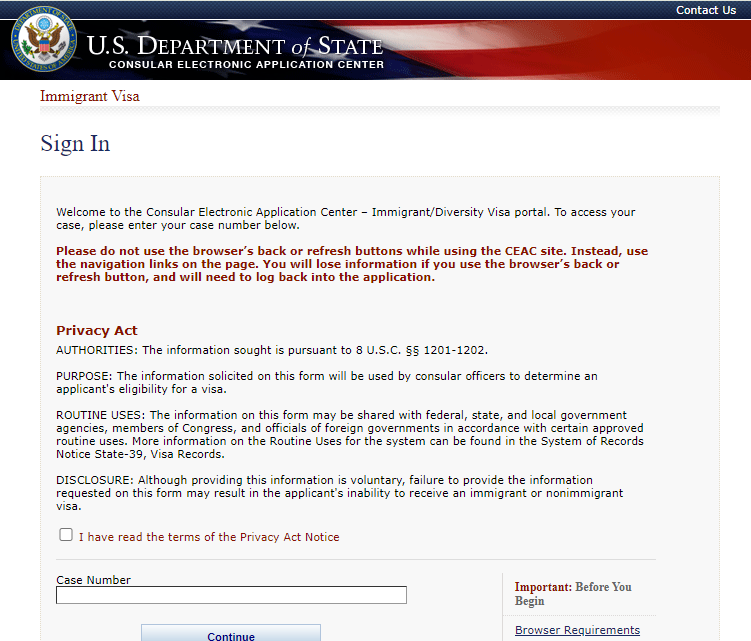Open the Contact Us link
Viewport: 751px width, 641px height.
pos(705,10)
